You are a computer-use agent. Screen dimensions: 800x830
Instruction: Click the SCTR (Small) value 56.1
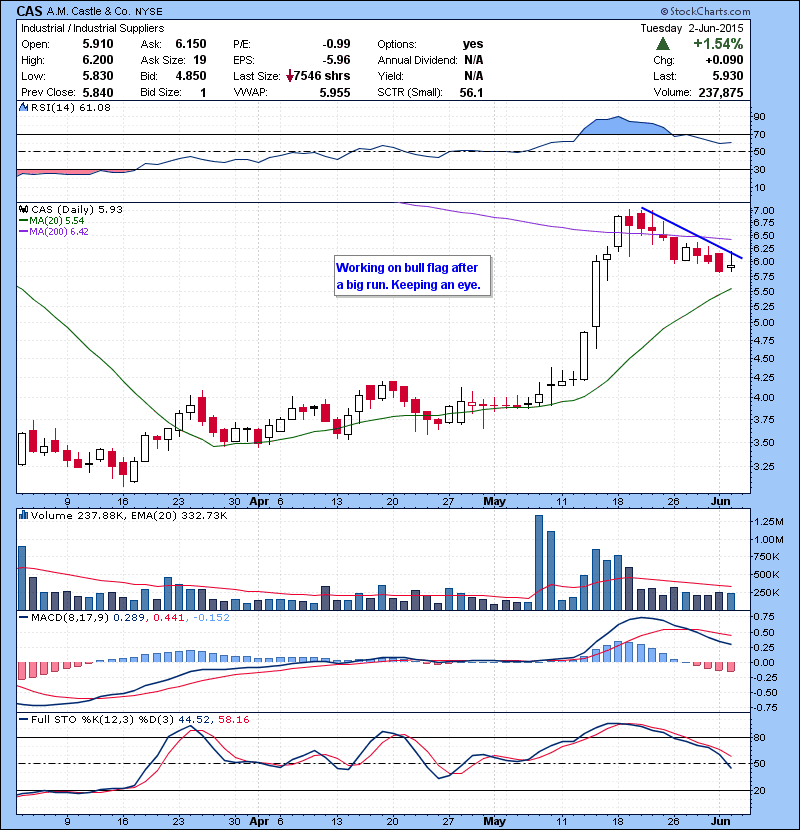471,93
